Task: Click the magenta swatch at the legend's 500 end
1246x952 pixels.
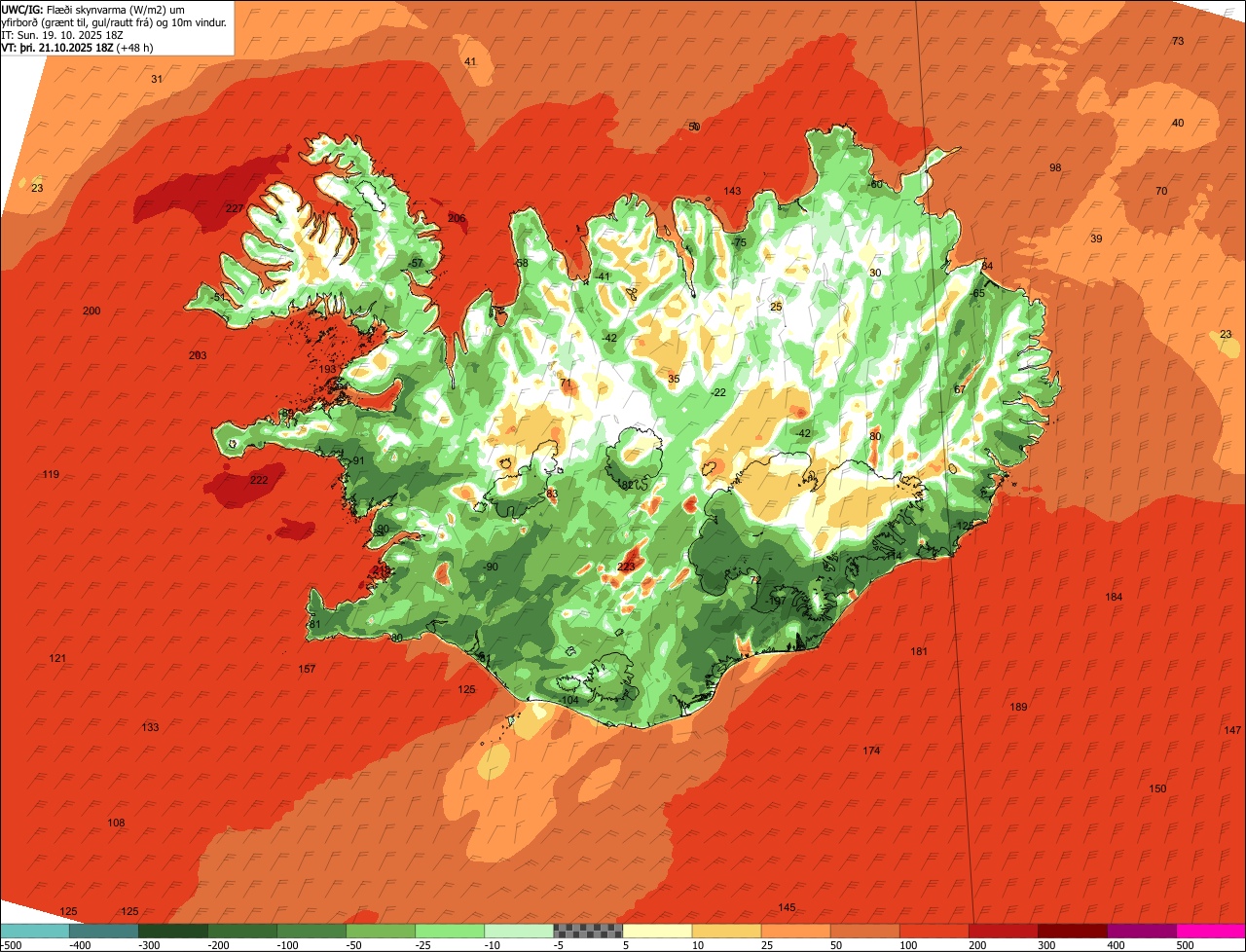Action: [1211, 931]
